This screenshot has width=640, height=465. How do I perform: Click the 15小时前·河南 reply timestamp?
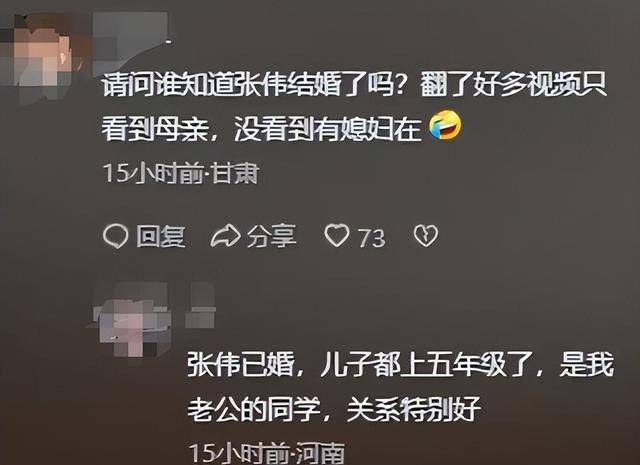tap(266, 453)
